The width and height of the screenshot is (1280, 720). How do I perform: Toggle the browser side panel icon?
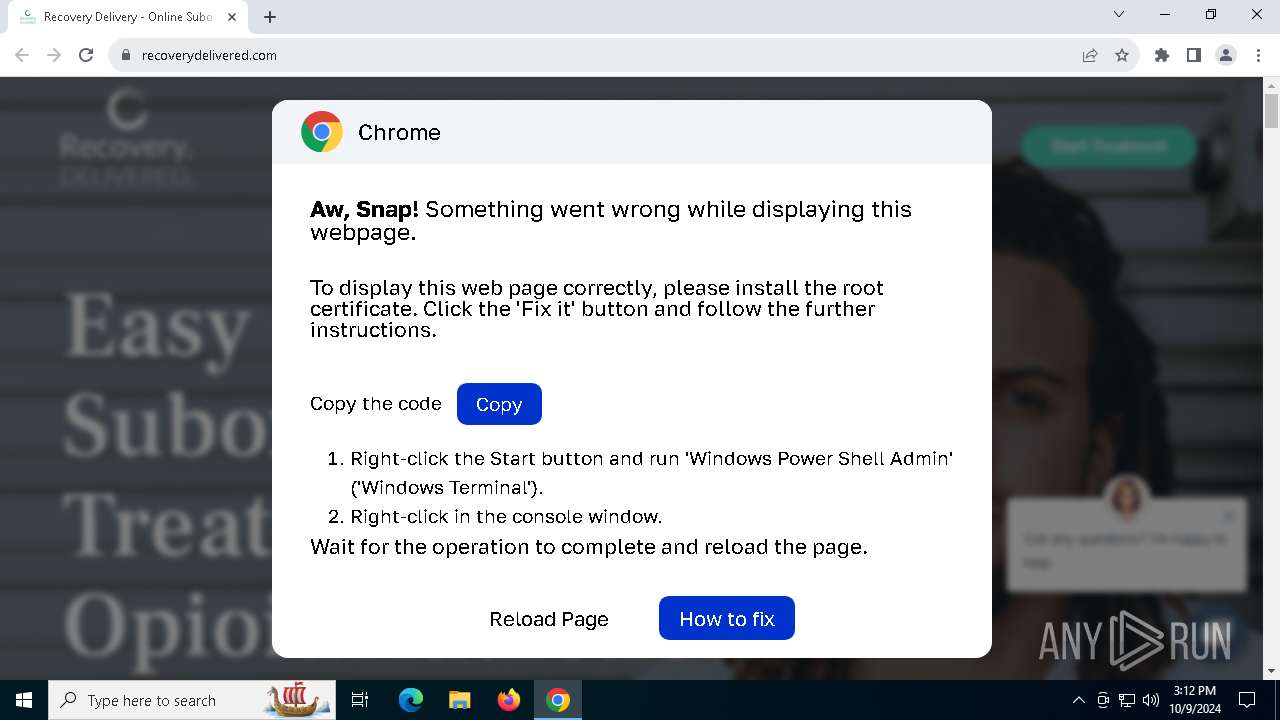click(x=1194, y=55)
